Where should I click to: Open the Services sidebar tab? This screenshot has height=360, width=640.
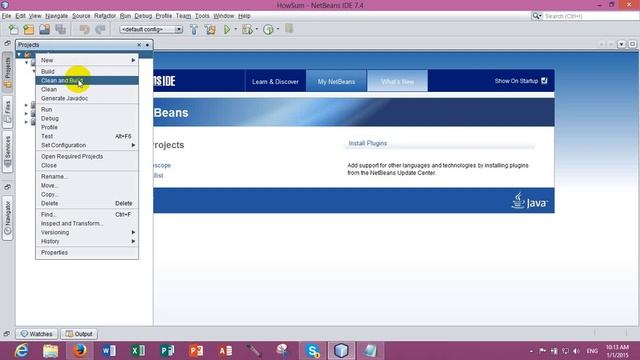pos(7,152)
